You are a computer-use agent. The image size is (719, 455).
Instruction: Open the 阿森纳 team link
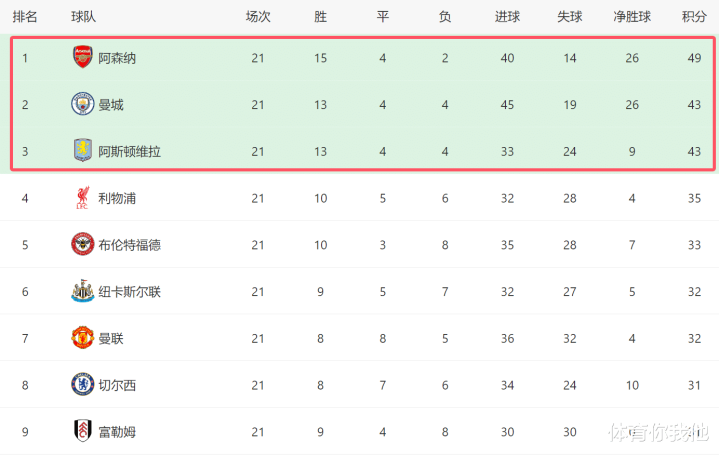point(118,58)
